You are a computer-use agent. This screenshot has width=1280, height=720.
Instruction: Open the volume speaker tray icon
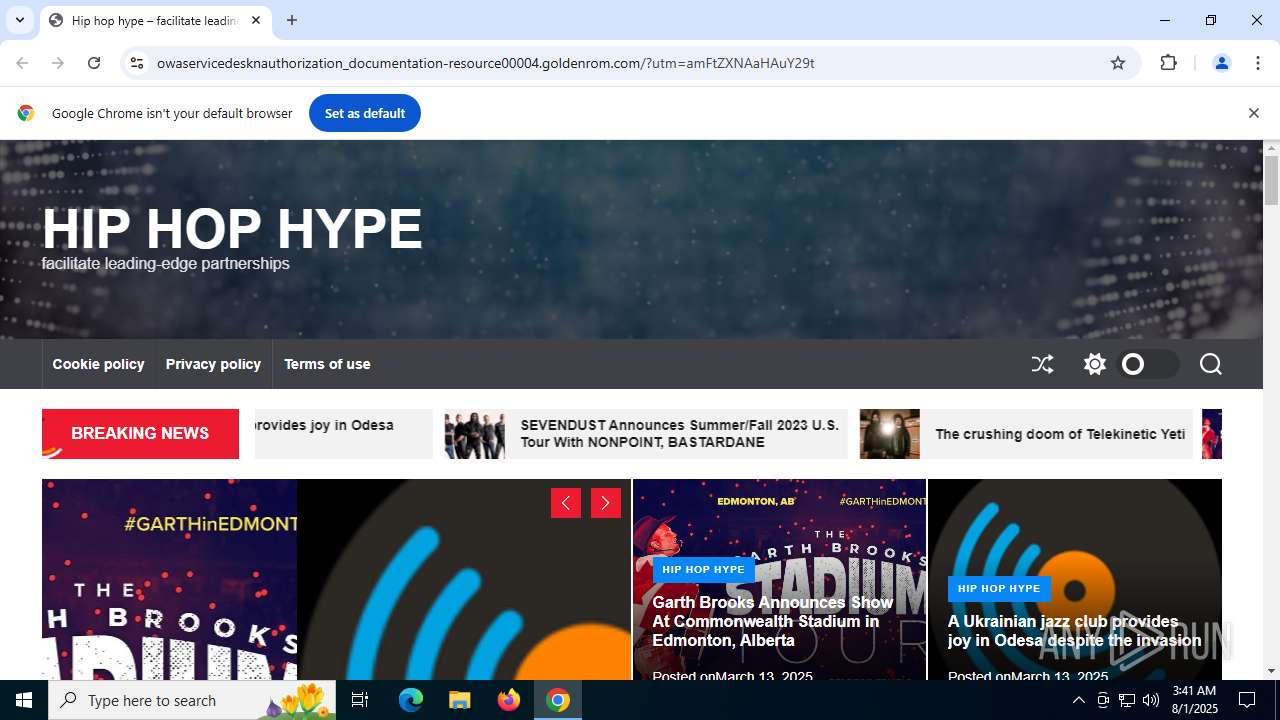(1150, 700)
